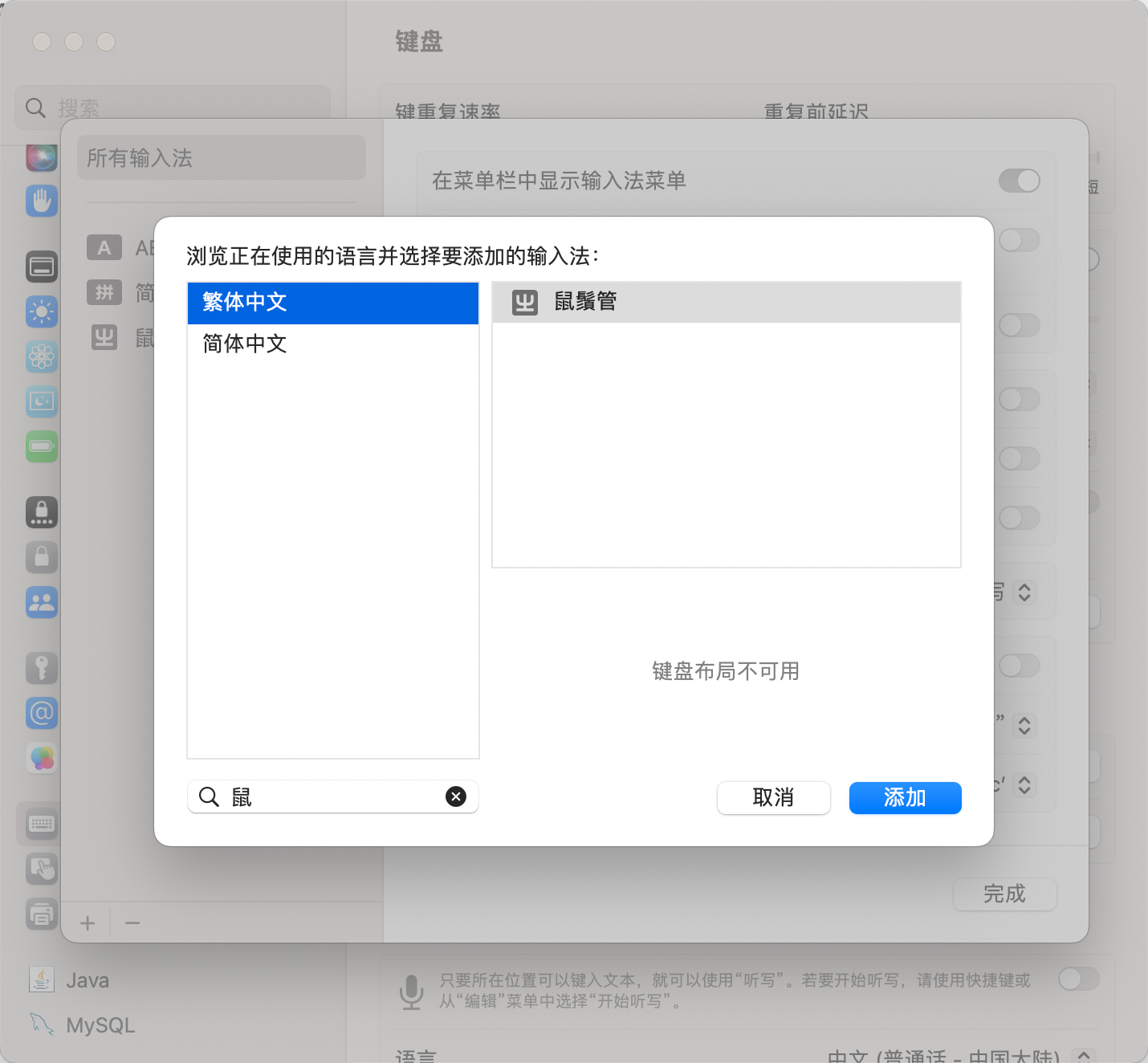This screenshot has width=1148, height=1063.
Task: Toggle the dictation 听写 switch
Action: coord(1079,979)
